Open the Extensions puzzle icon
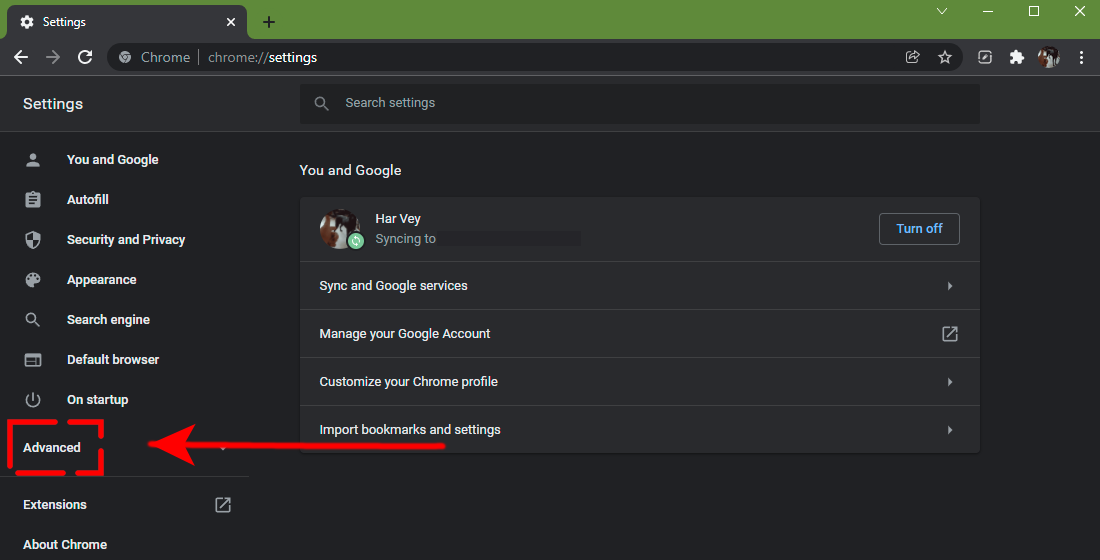The height and width of the screenshot is (560, 1100). 1017,58
